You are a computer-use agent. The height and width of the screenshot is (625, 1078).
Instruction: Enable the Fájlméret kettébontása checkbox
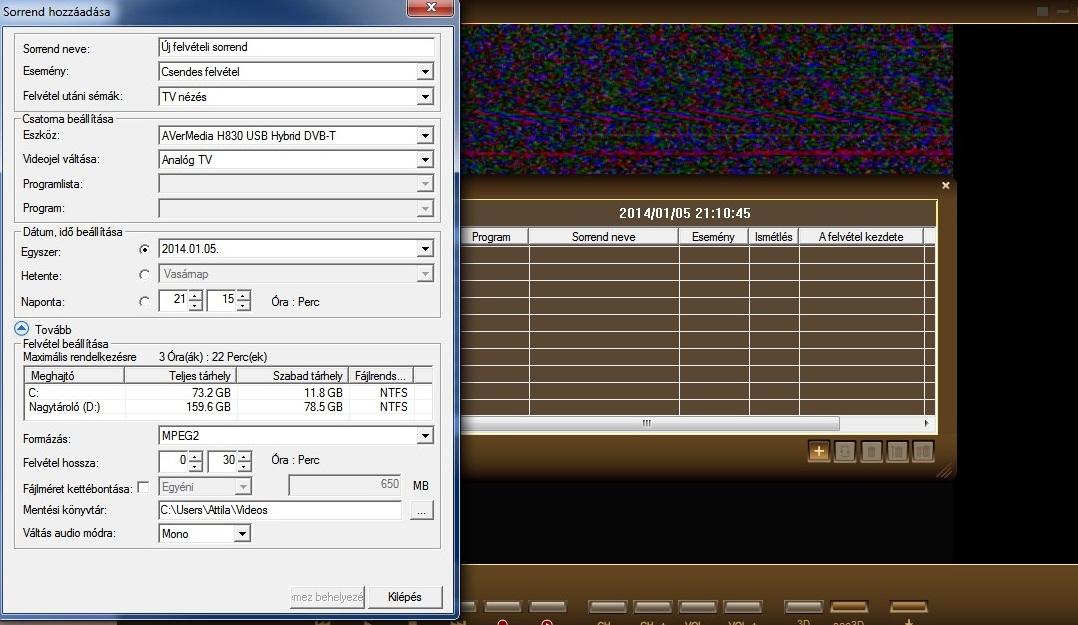tap(143, 487)
